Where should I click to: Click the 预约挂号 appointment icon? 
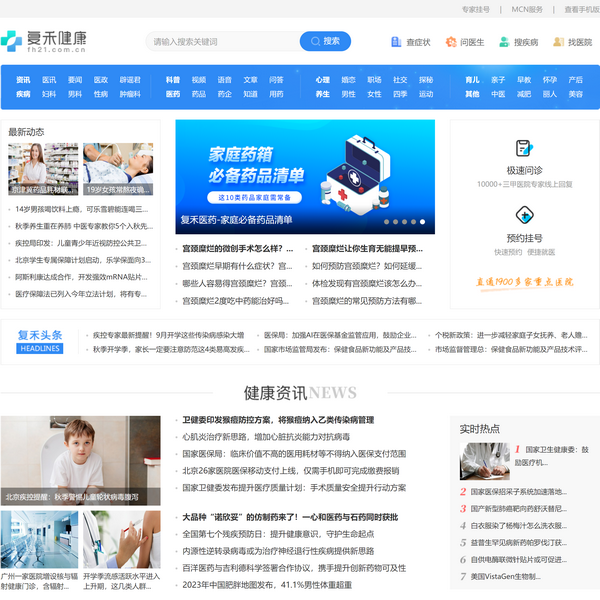(524, 215)
